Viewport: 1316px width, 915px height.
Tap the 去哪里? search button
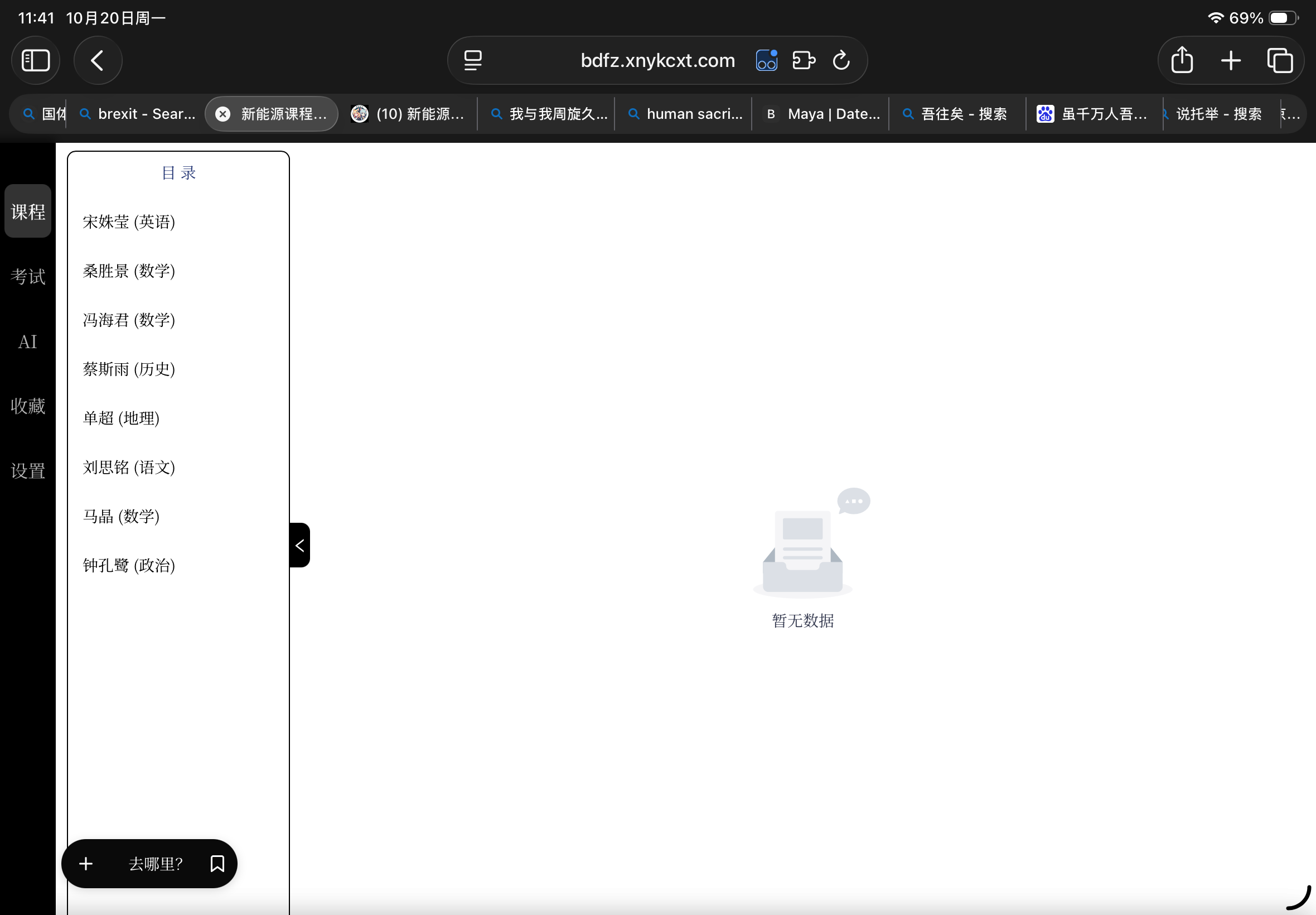click(x=155, y=864)
